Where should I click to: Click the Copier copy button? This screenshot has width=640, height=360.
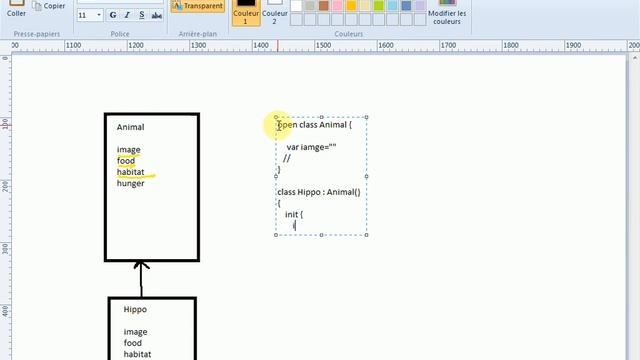tap(49, 6)
